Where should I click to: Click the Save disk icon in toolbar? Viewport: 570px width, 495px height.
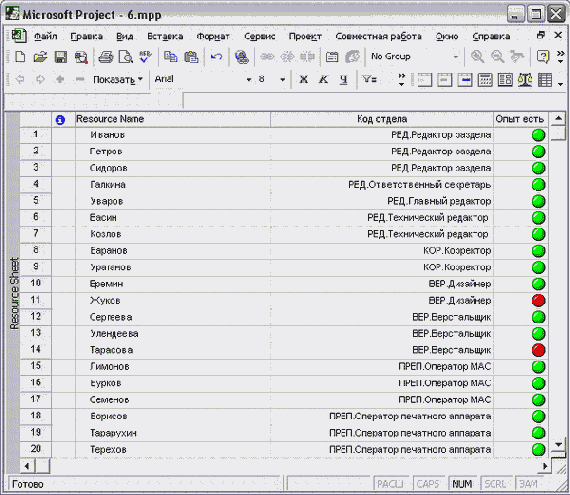click(61, 57)
